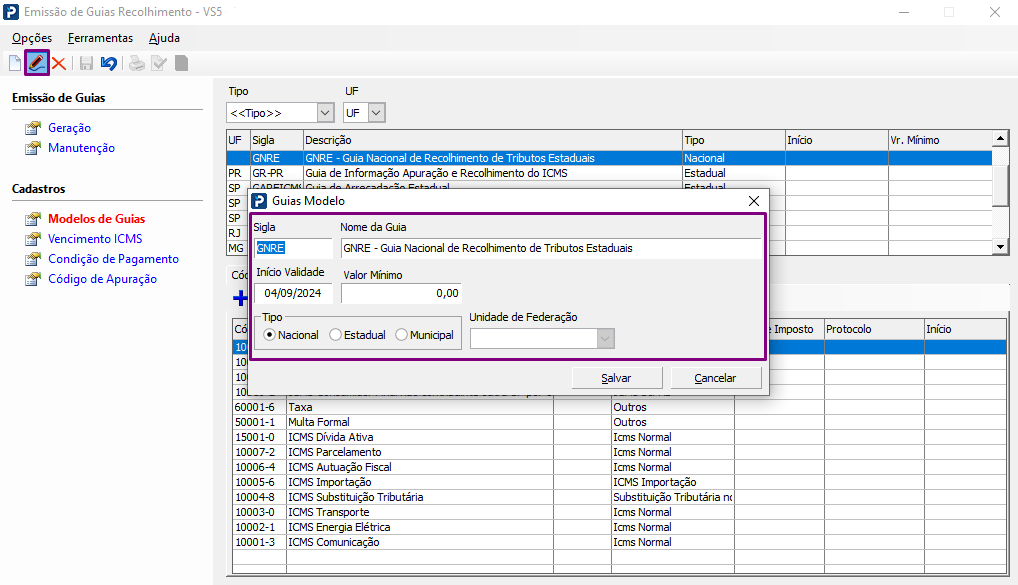1018x585 pixels.
Task: Open the Modelos de Guias link
Action: pyautogui.click(x=97, y=219)
